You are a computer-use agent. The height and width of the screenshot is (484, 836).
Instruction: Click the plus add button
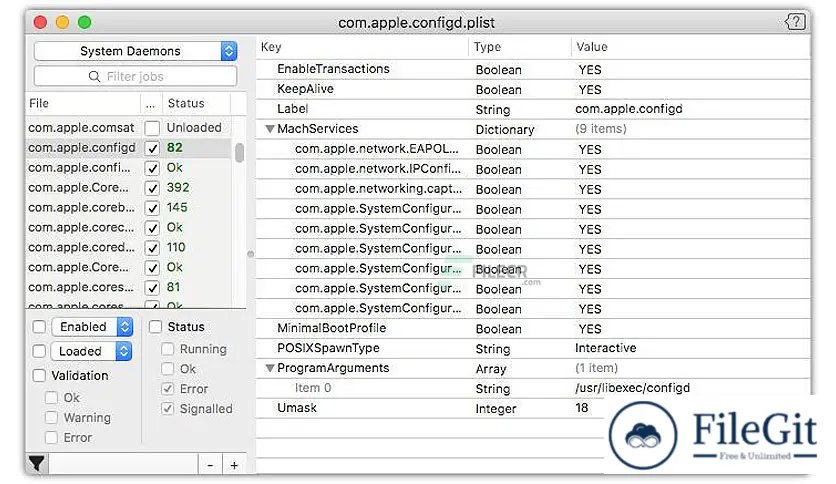tap(234, 465)
